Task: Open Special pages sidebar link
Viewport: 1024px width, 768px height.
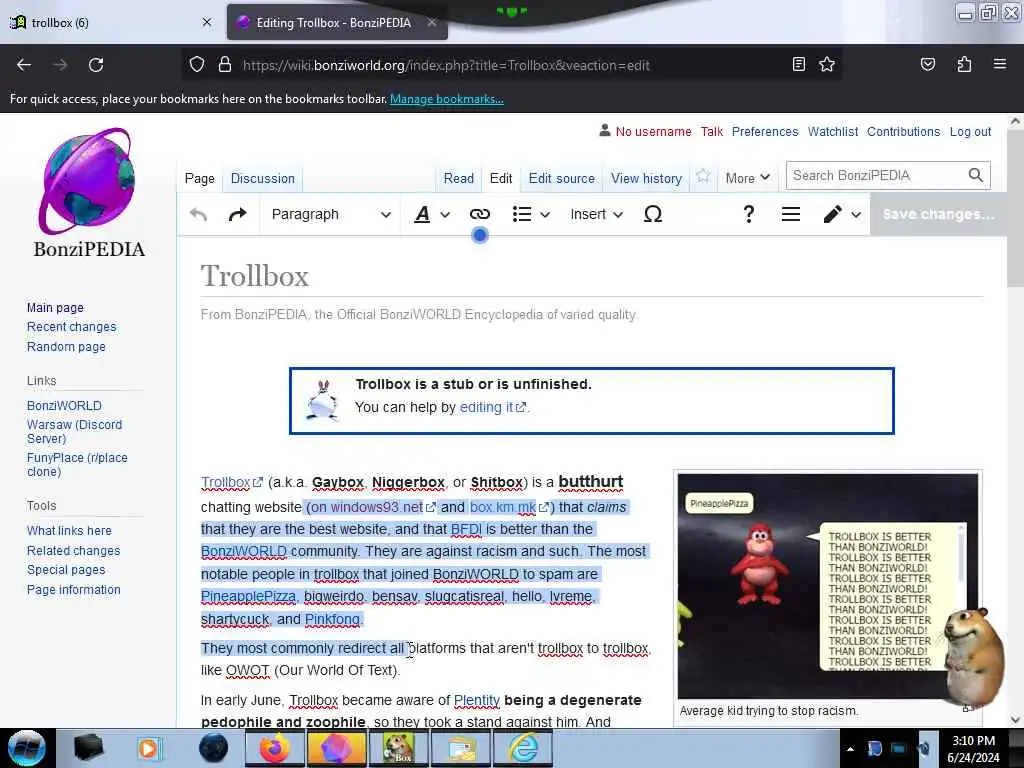Action: (x=65, y=569)
